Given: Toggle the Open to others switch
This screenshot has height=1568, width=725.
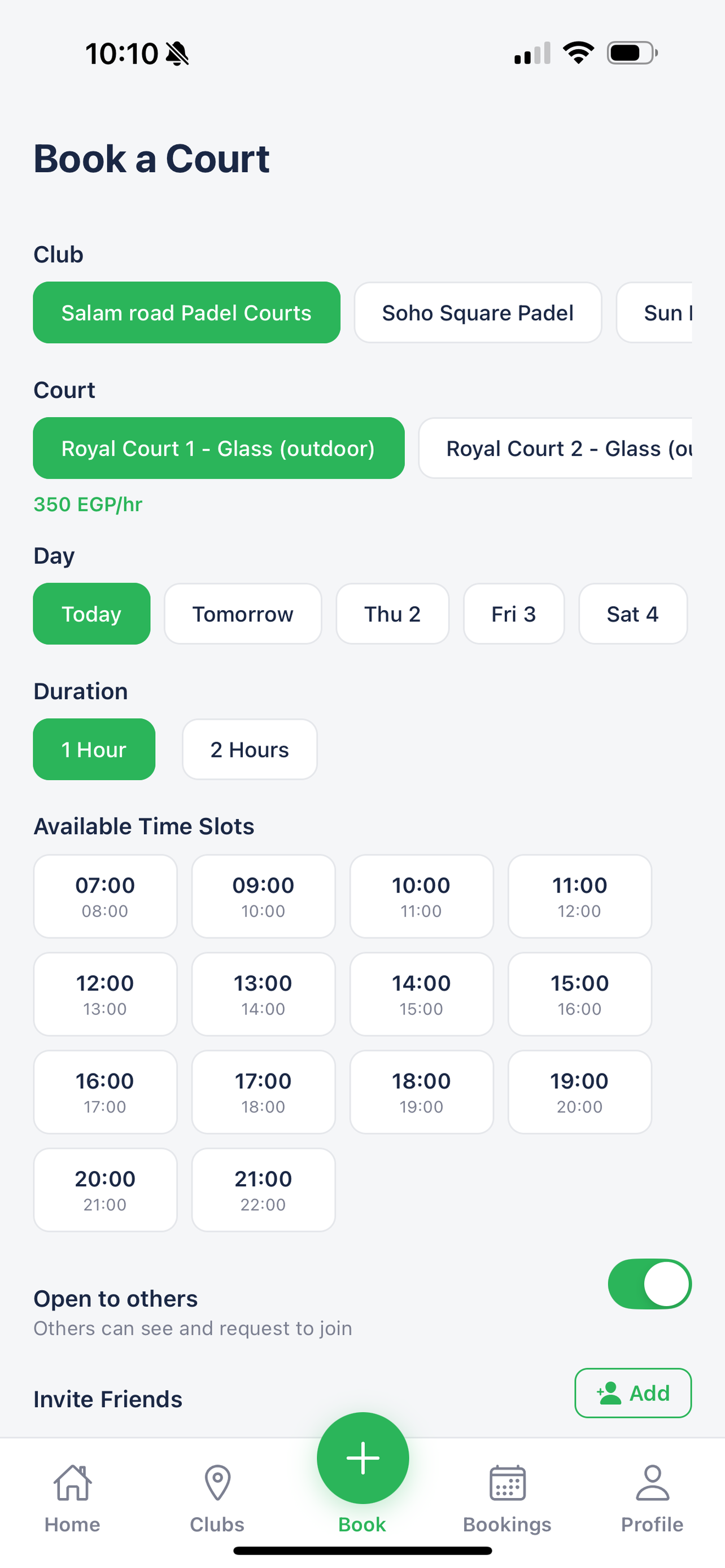Looking at the screenshot, I should point(649,1284).
